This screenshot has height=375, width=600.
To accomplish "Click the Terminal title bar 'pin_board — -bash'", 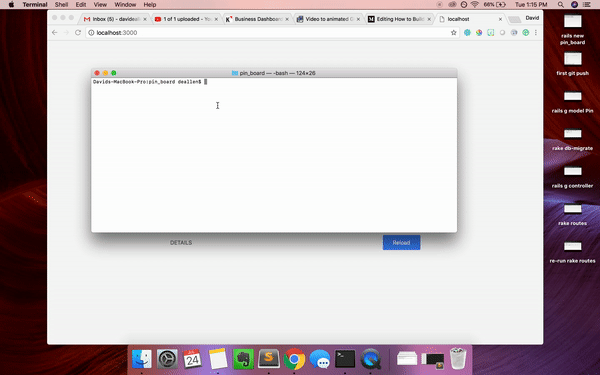I will (x=274, y=73).
